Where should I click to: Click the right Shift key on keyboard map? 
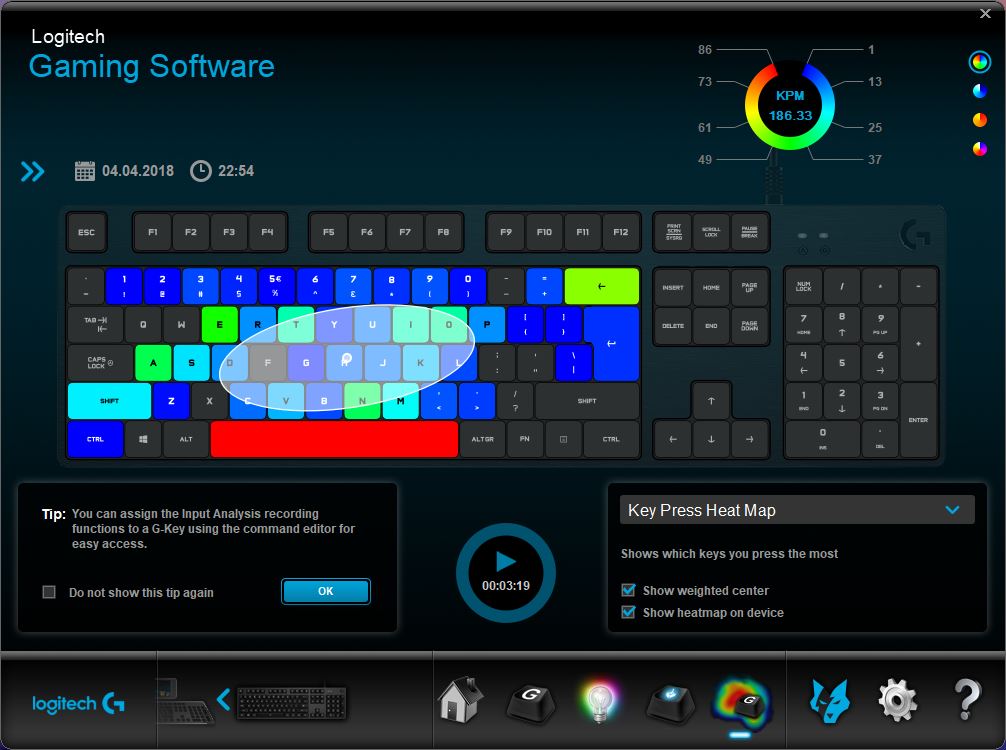click(x=587, y=401)
